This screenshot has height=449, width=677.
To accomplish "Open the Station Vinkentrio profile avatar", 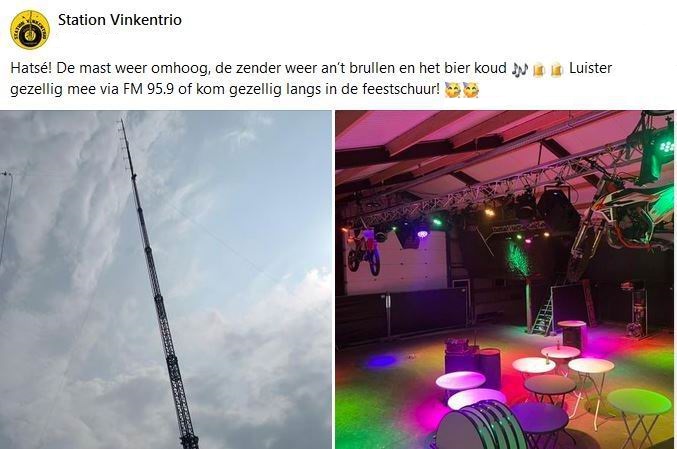I will coord(30,30).
